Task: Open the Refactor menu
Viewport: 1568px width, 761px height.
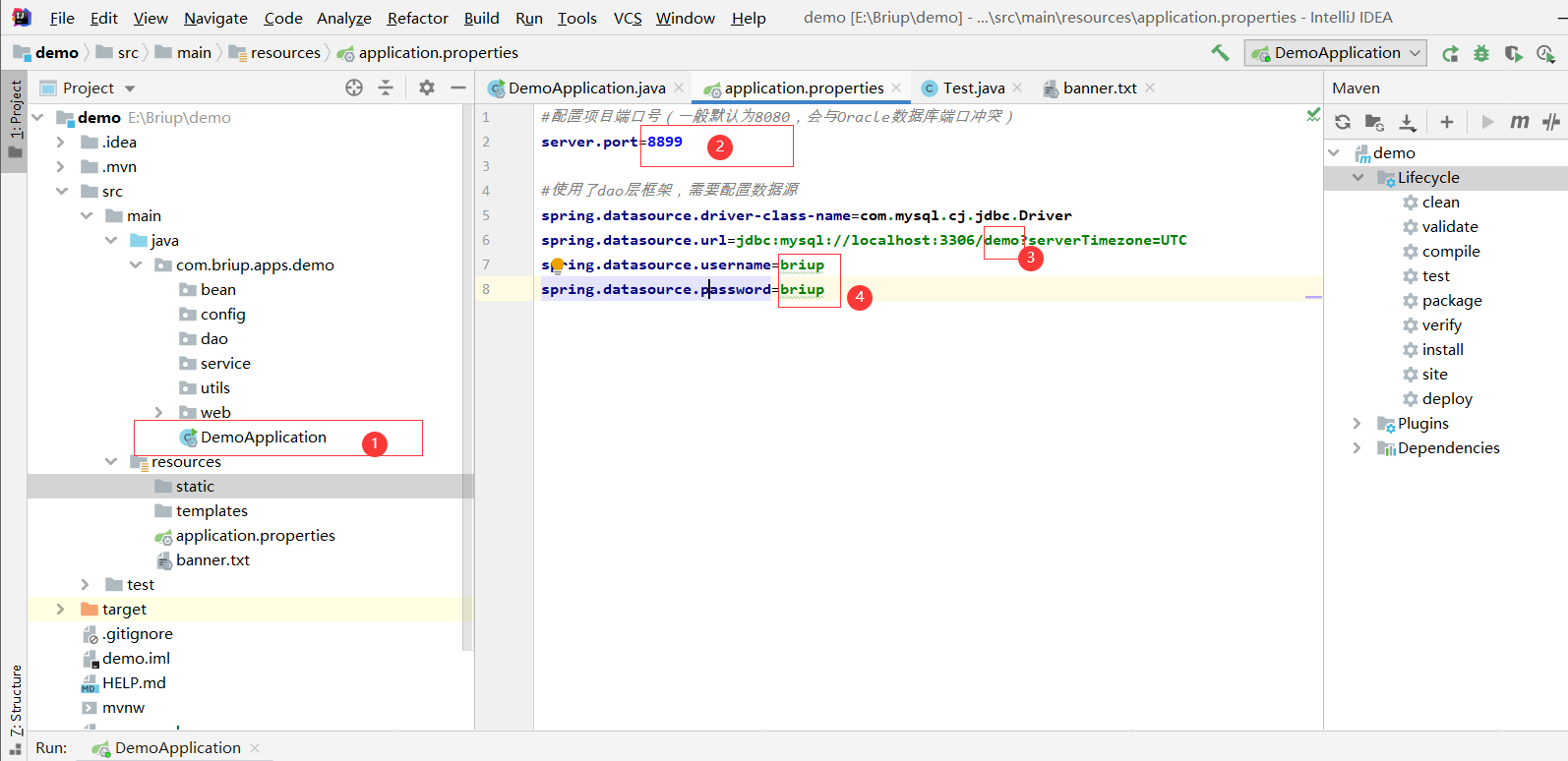Action: click(417, 18)
